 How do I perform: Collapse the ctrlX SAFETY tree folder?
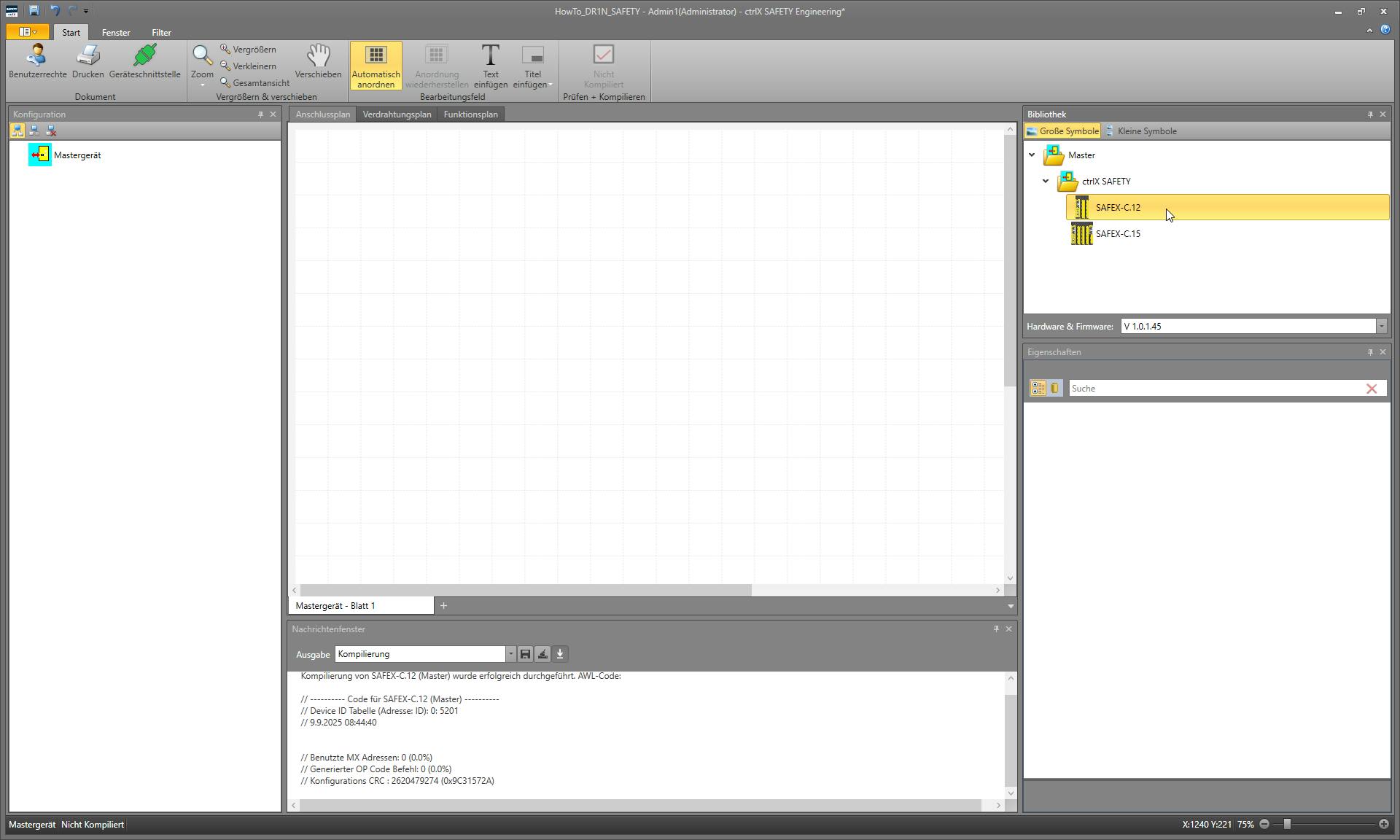point(1046,182)
